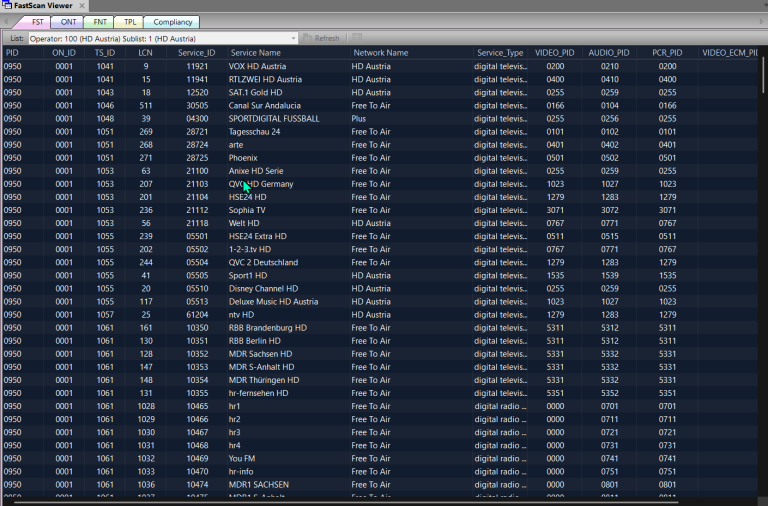Select the Disney Channel HD service

click(263, 289)
